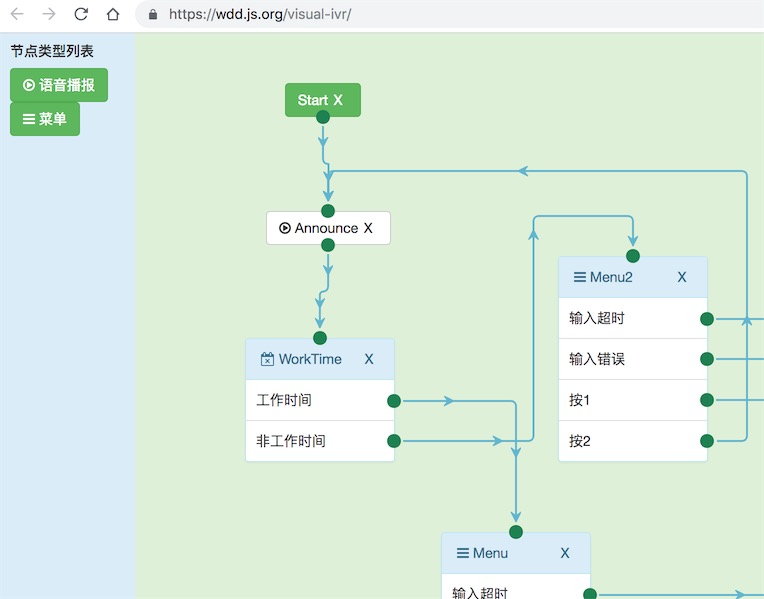Click the 非工作时间 output connector dot
Screen dimensions: 764x599
(394, 441)
